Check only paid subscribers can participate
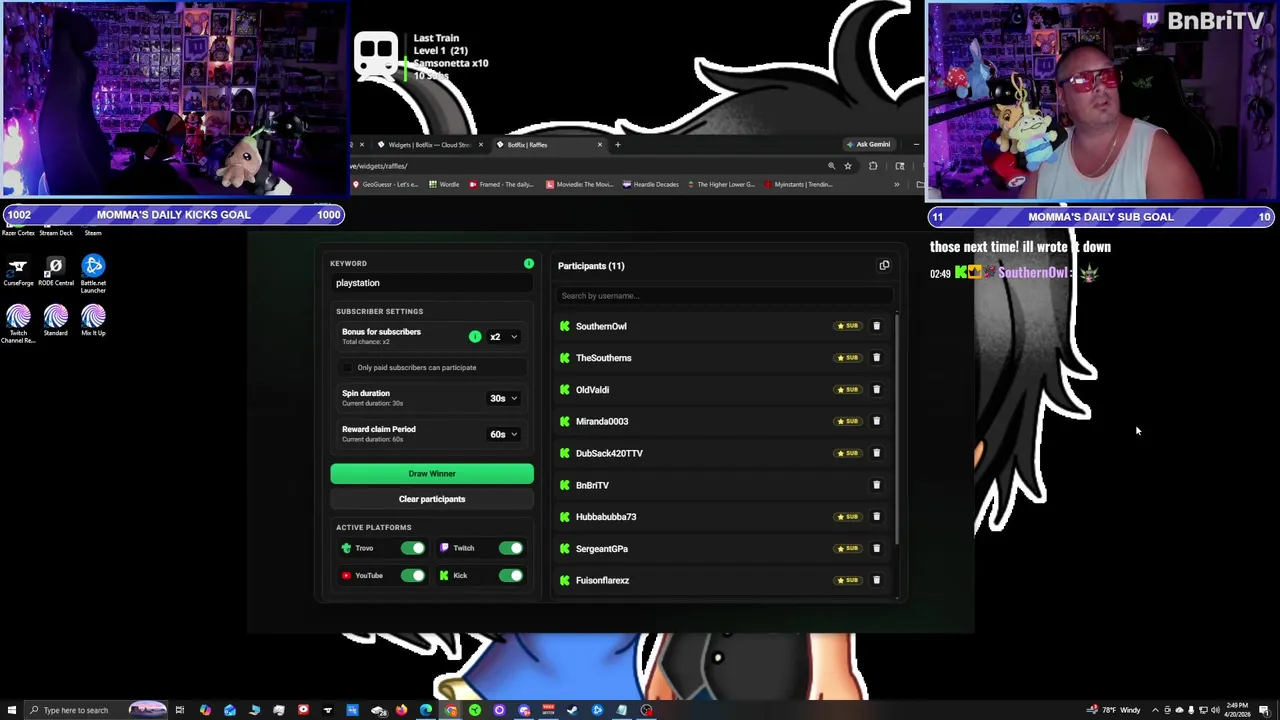 pyautogui.click(x=348, y=368)
